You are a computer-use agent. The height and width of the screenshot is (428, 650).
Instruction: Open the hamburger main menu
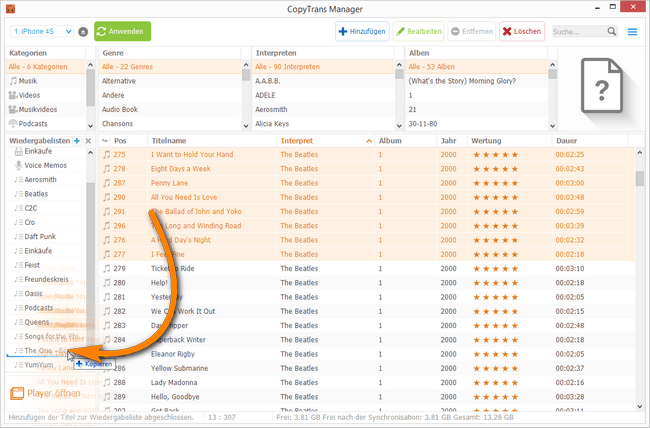tap(632, 32)
